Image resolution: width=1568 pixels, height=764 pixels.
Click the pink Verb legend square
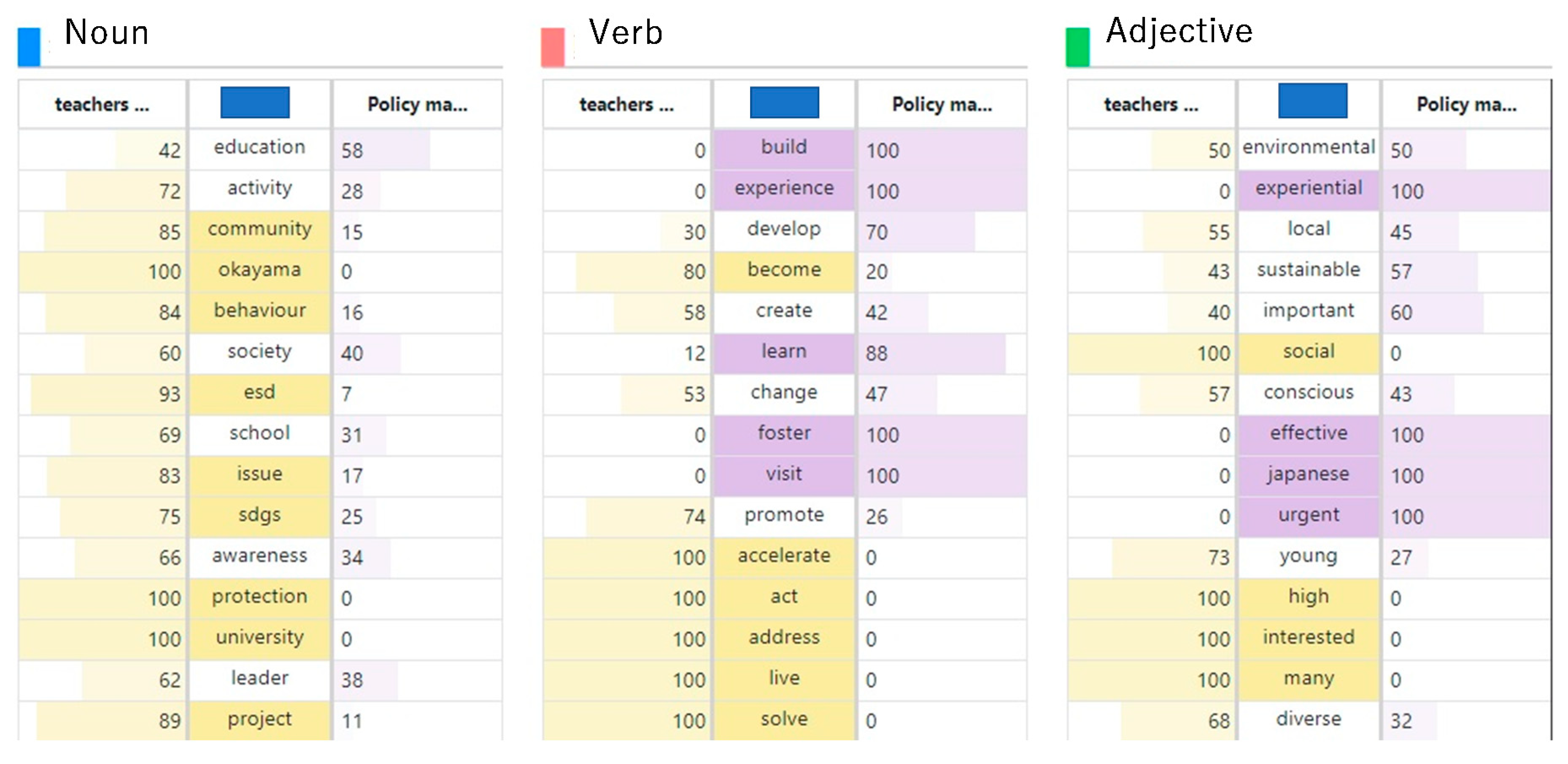(x=553, y=47)
